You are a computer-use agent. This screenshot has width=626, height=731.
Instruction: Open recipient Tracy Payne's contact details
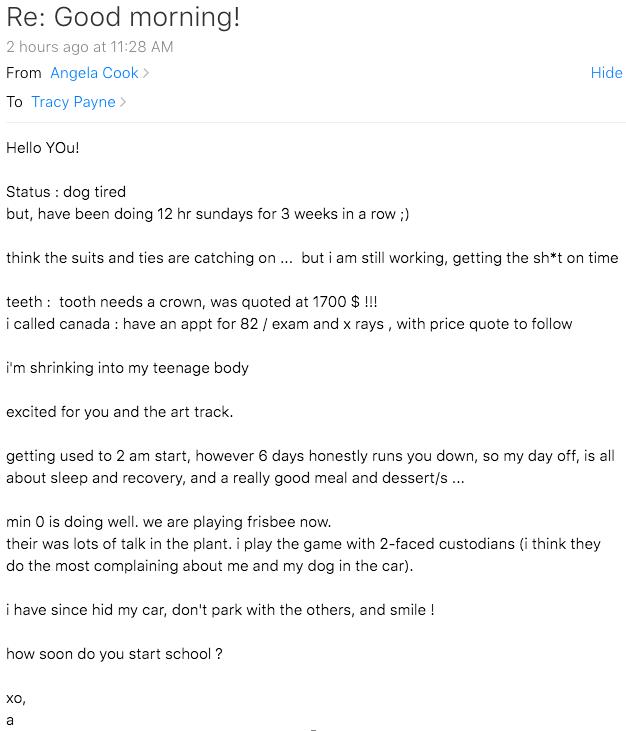click(73, 102)
